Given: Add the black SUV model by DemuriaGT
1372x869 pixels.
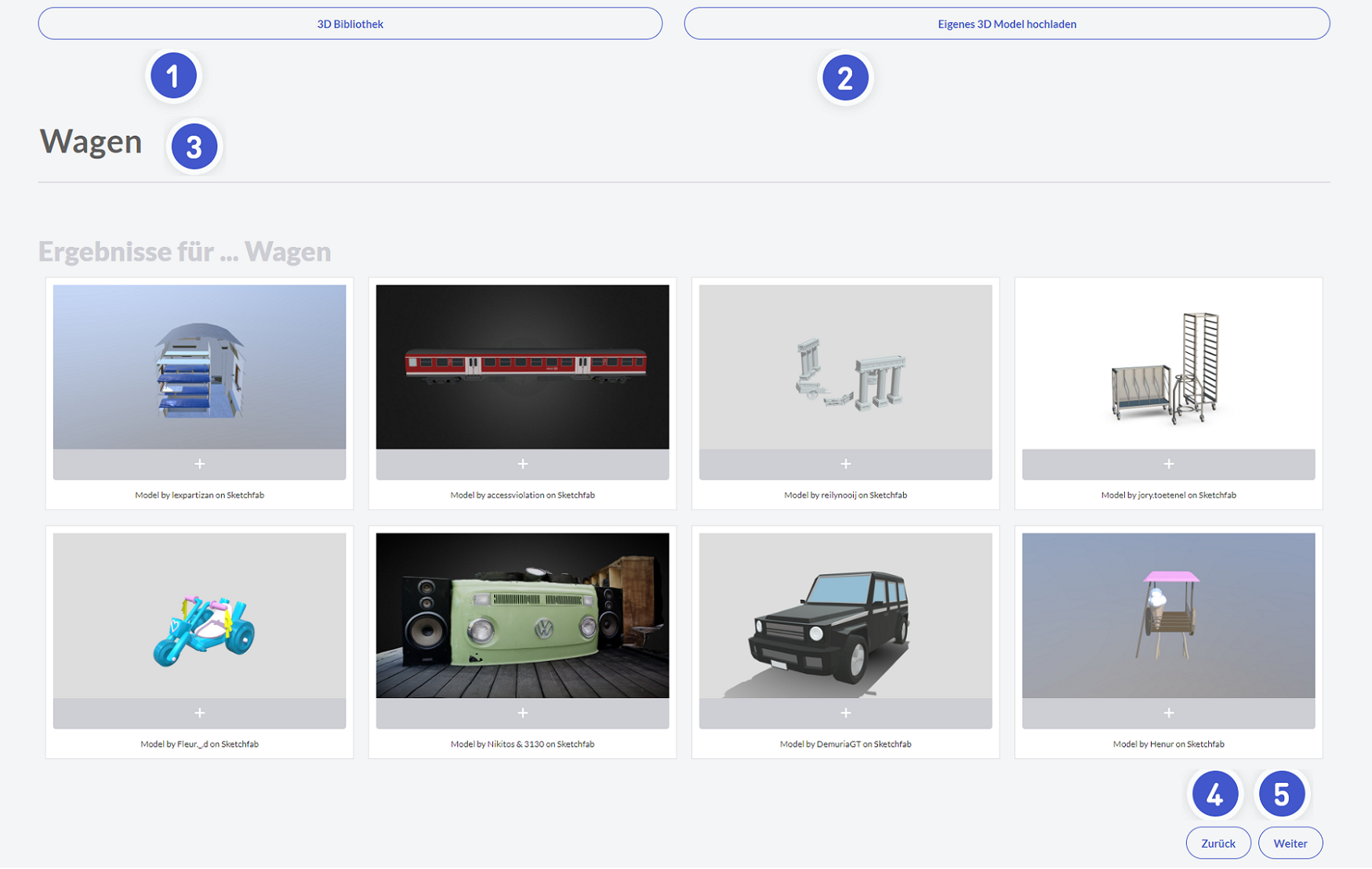Looking at the screenshot, I should 845,713.
